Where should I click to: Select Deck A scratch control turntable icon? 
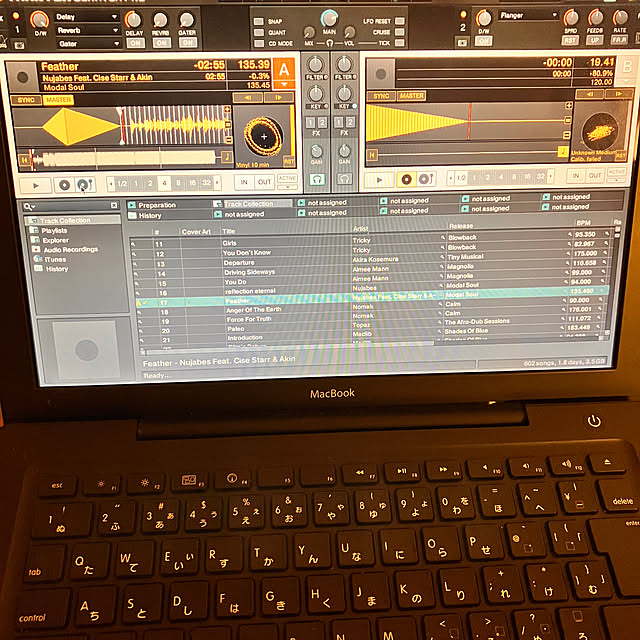click(x=85, y=185)
